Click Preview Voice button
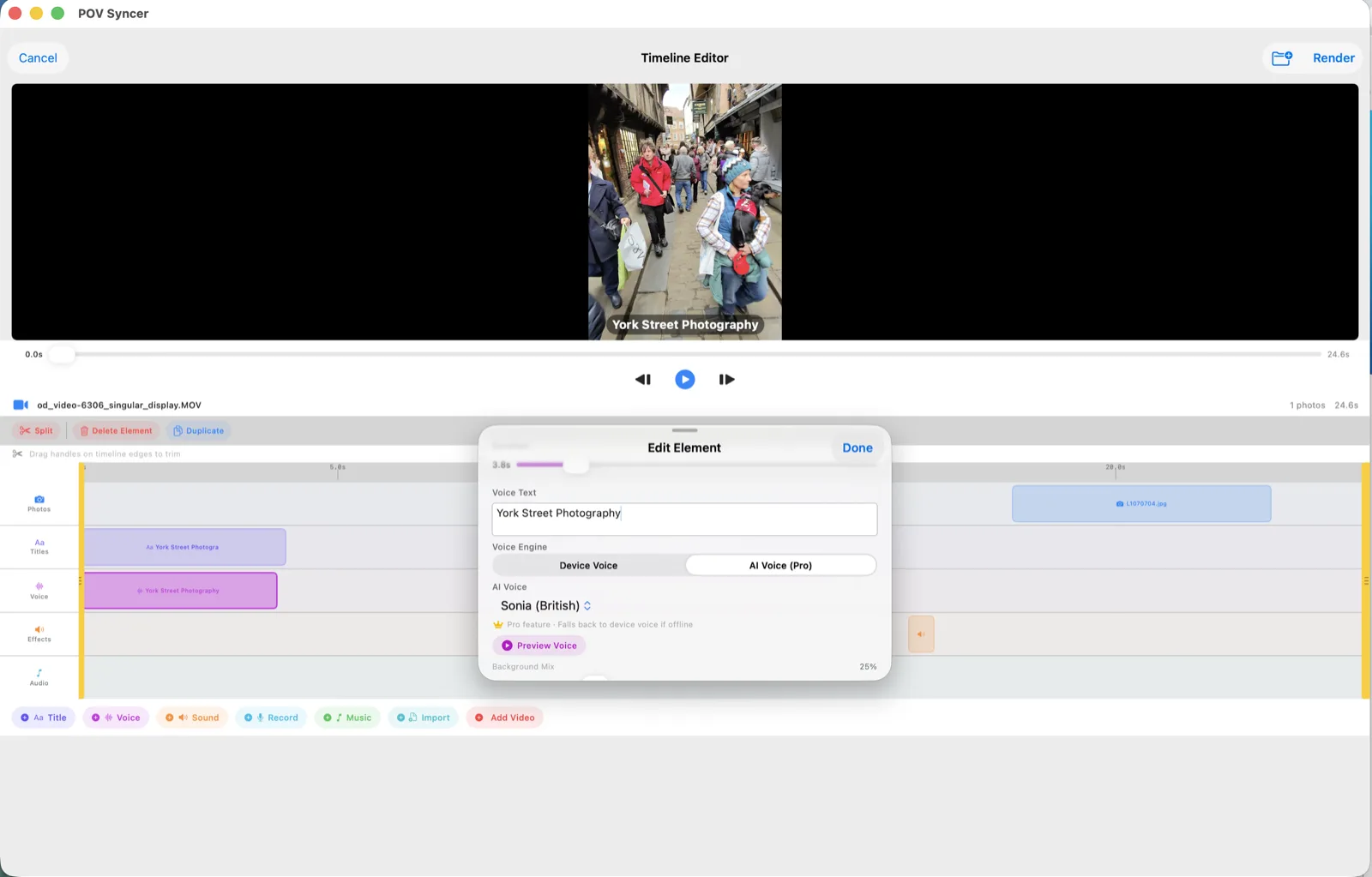The height and width of the screenshot is (877, 1372). tap(539, 646)
